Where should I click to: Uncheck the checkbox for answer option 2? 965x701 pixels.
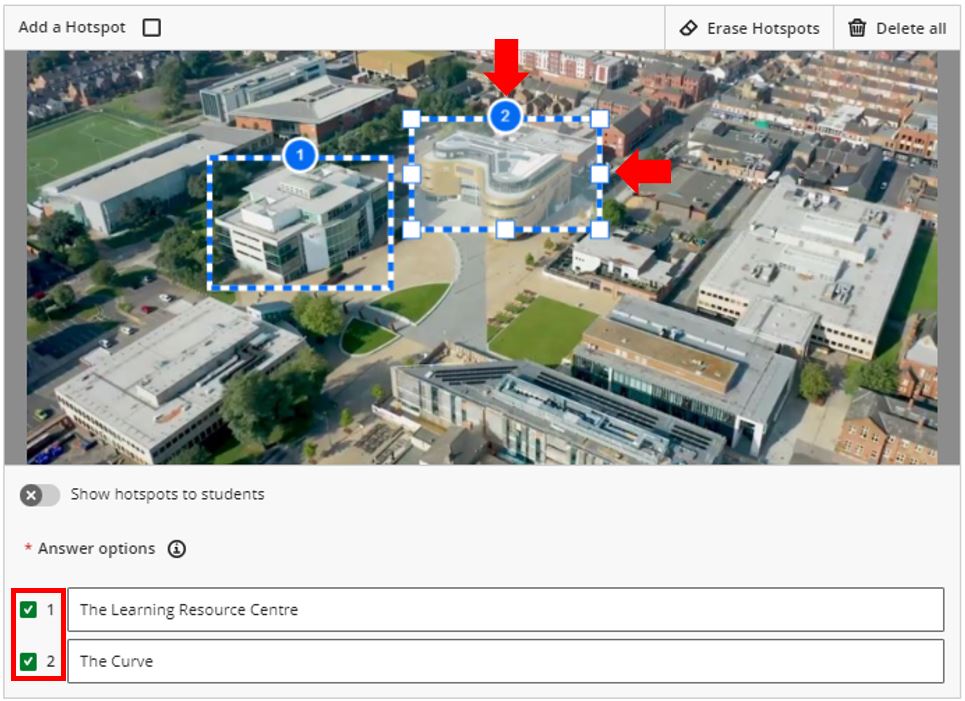click(x=28, y=661)
